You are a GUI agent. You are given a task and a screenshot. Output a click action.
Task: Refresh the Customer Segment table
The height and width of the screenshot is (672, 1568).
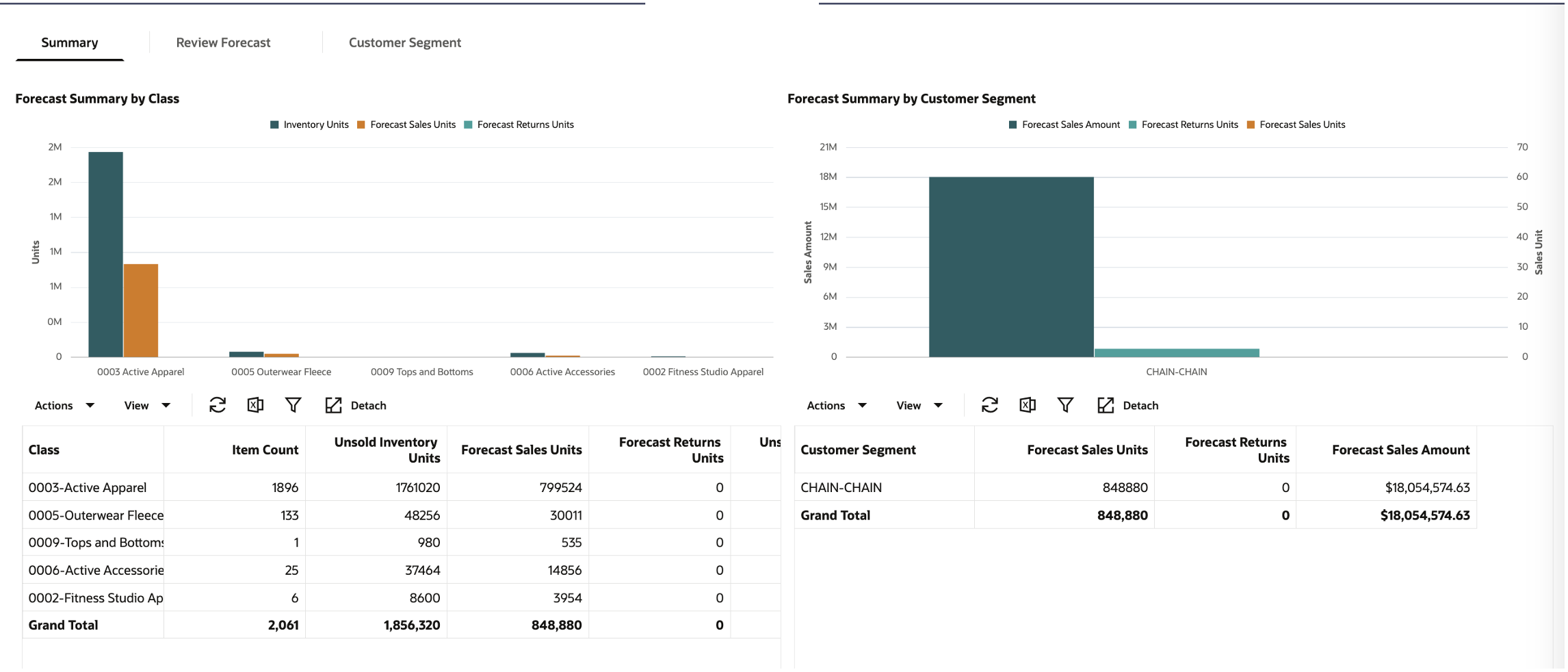tap(990, 405)
